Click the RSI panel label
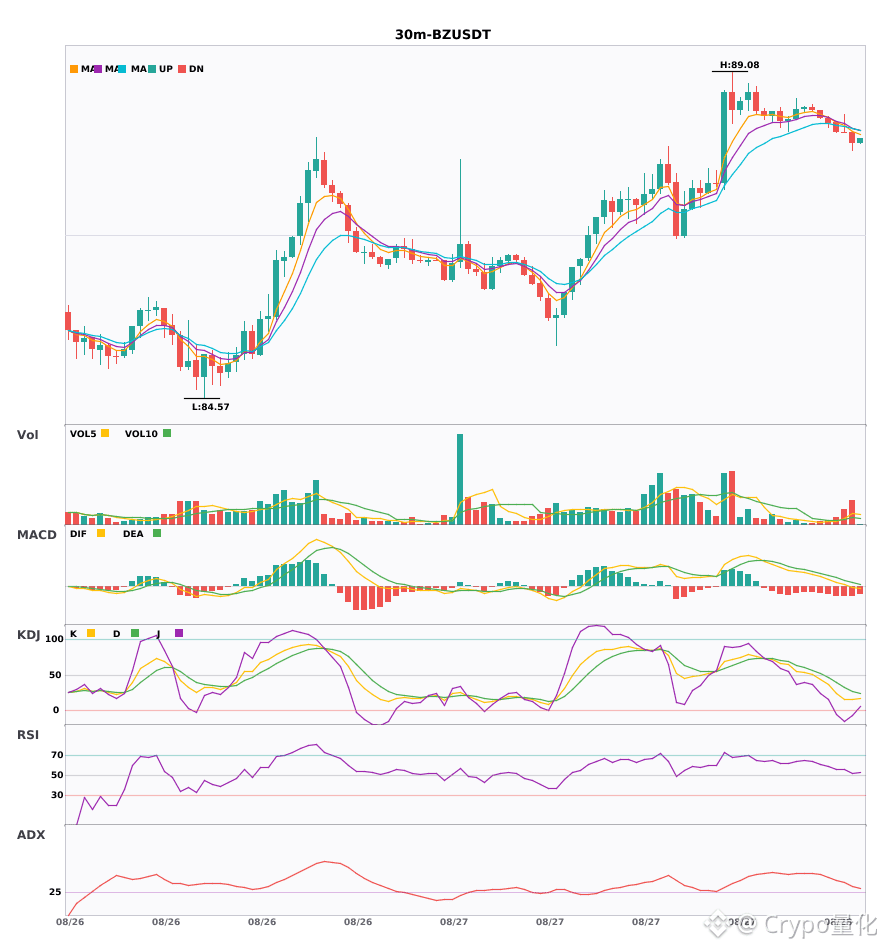Viewport: 885px width, 950px height. point(28,734)
